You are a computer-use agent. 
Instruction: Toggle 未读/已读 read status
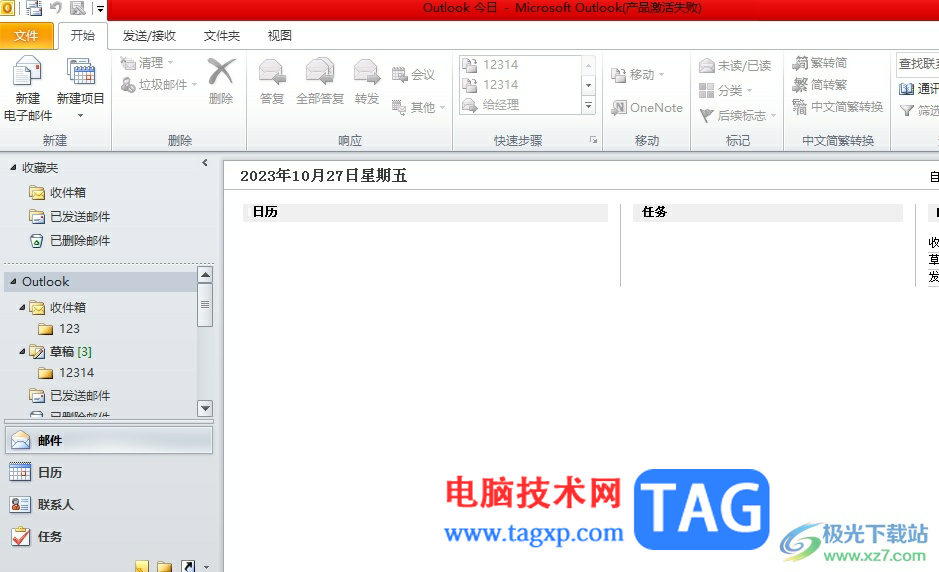[735, 65]
